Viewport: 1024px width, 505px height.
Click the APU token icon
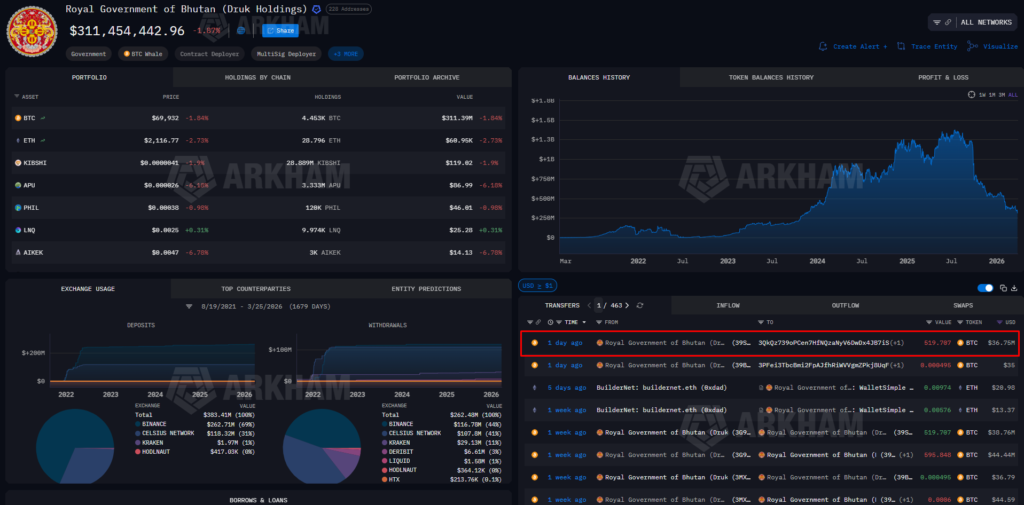click(x=18, y=185)
